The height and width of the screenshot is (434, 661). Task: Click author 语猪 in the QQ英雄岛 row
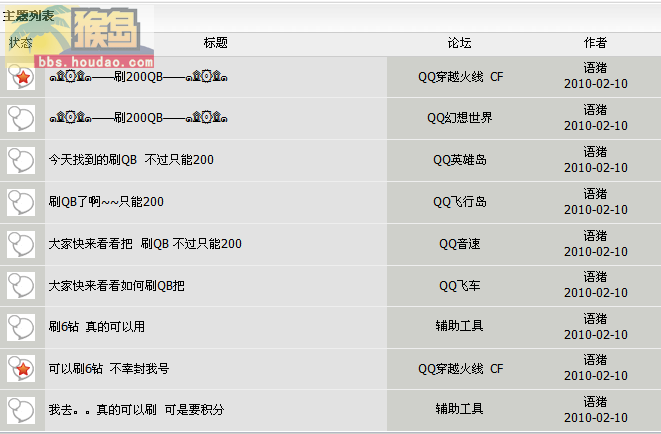pyautogui.click(x=595, y=151)
